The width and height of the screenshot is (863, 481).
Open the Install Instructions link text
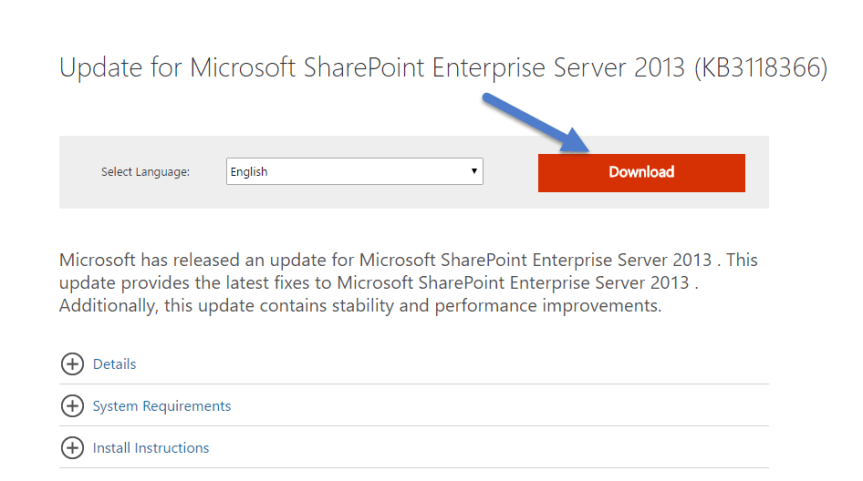click(151, 448)
